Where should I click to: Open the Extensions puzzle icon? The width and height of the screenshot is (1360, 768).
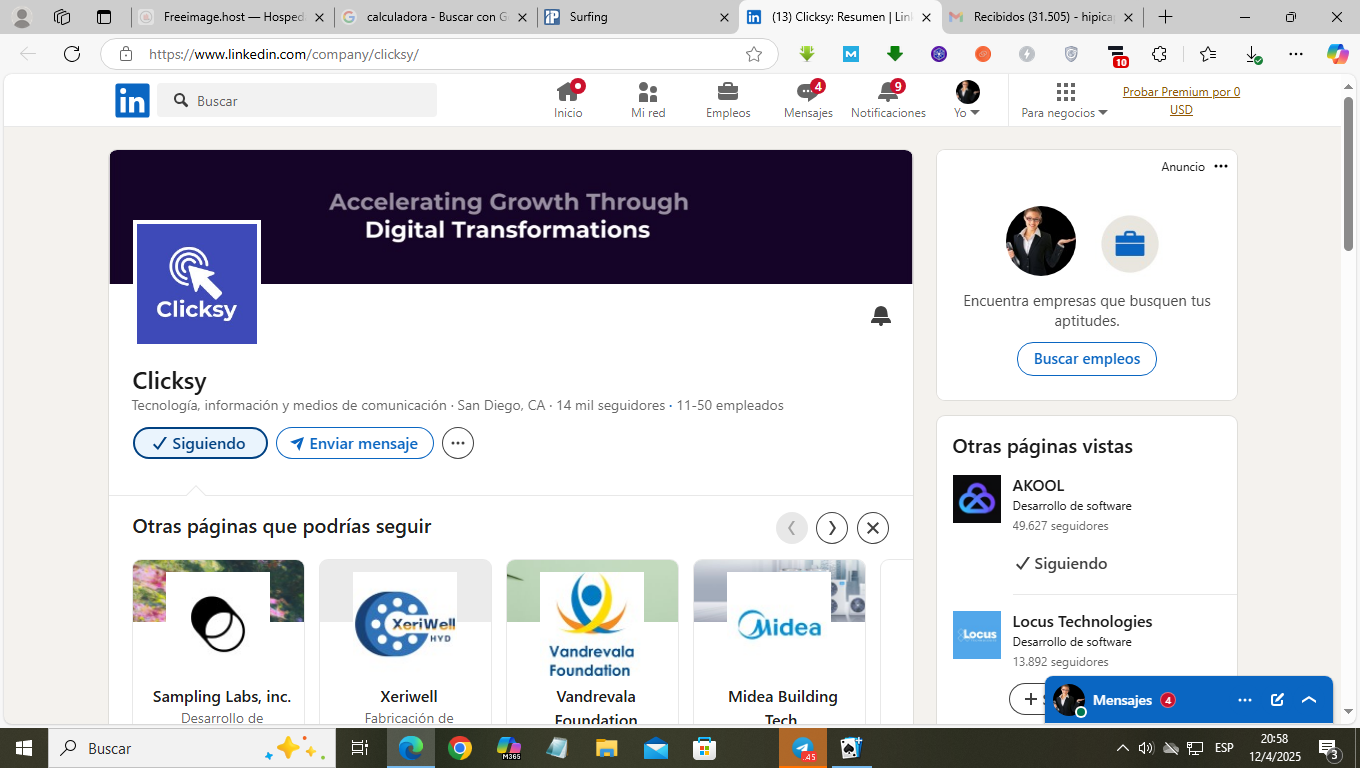(x=1160, y=54)
